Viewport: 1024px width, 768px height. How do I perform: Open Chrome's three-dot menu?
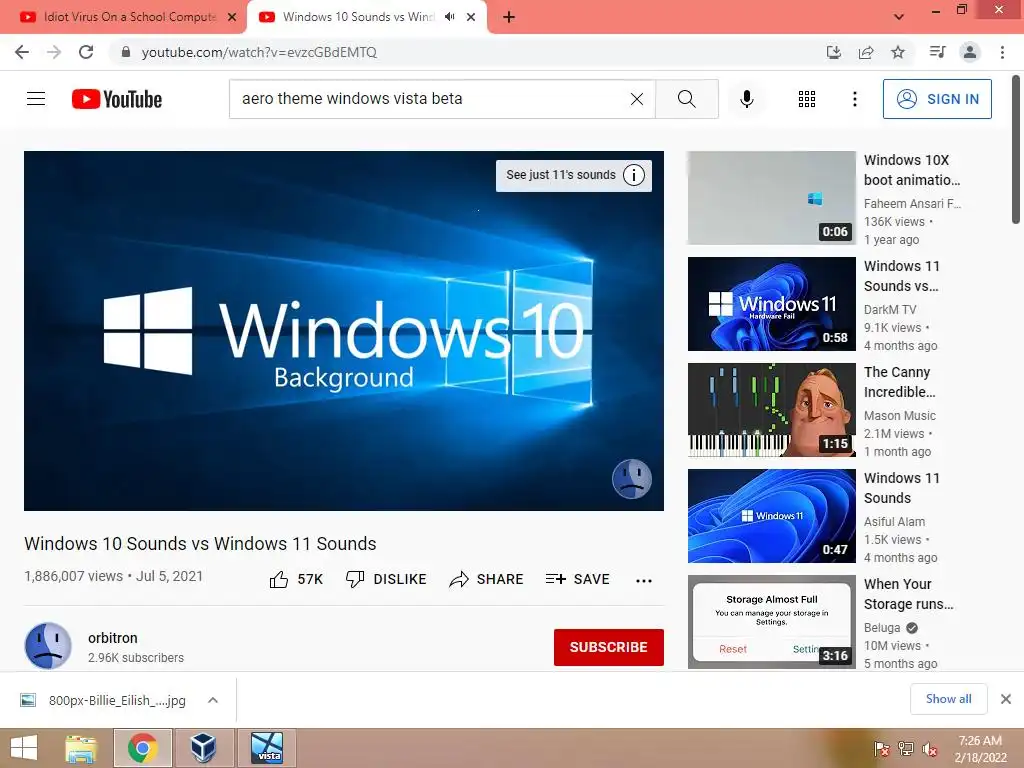pos(1002,52)
